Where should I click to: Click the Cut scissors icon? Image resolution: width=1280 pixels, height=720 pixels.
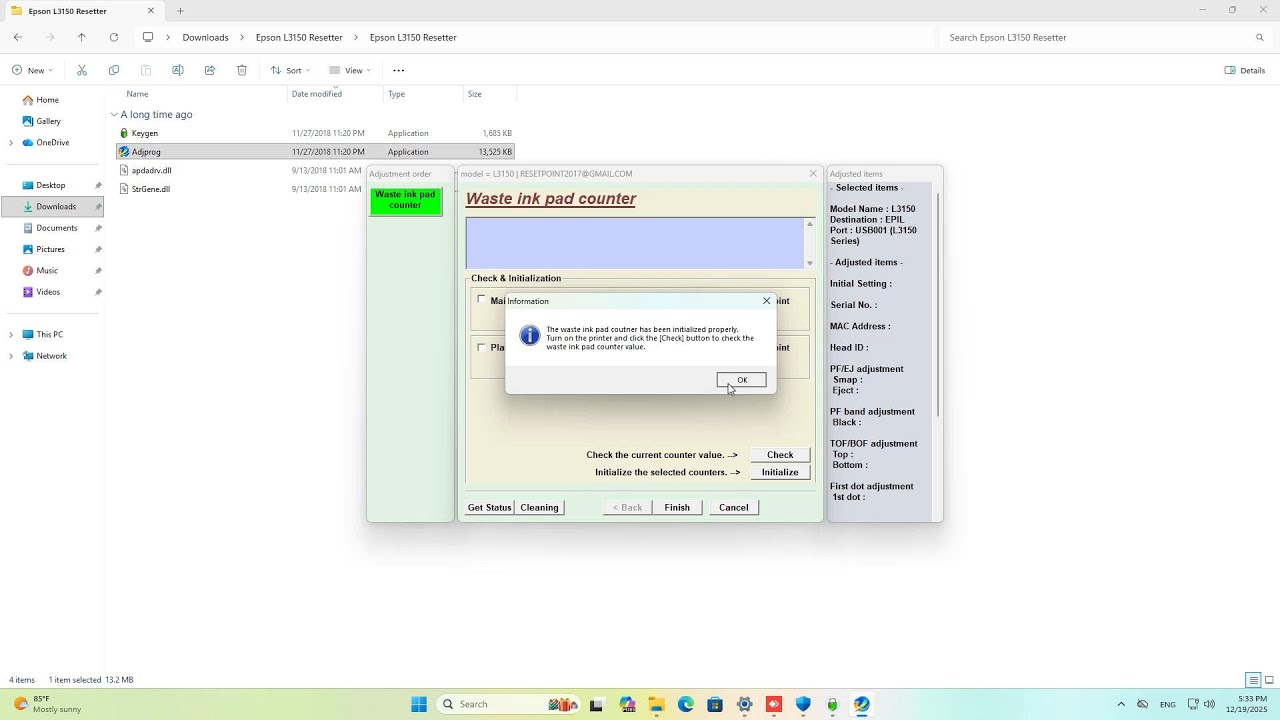tap(82, 70)
